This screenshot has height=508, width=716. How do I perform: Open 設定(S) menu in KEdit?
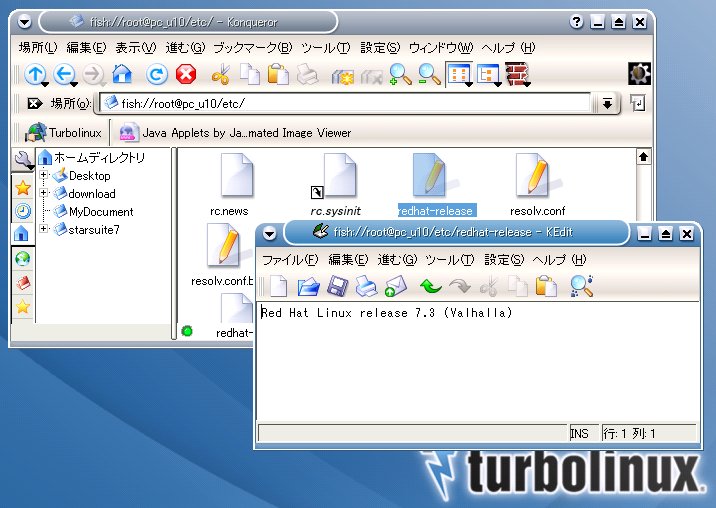pos(504,260)
